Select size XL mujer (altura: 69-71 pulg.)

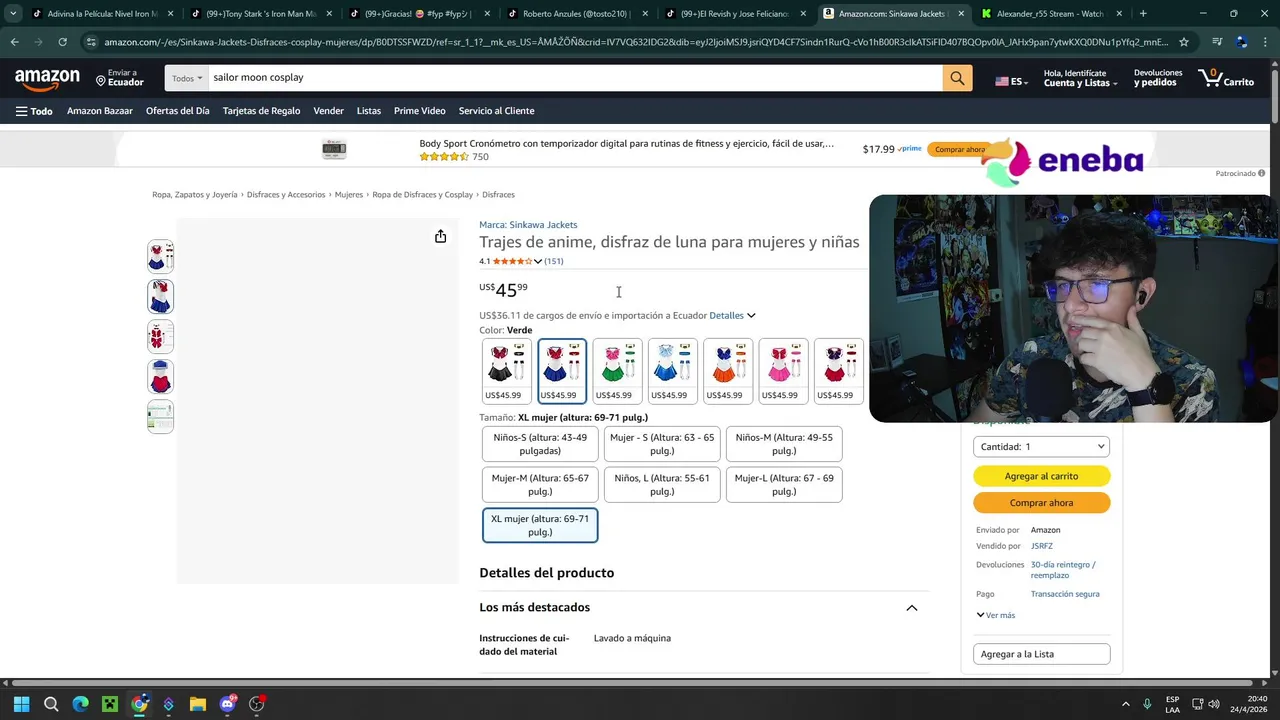pyautogui.click(x=540, y=526)
